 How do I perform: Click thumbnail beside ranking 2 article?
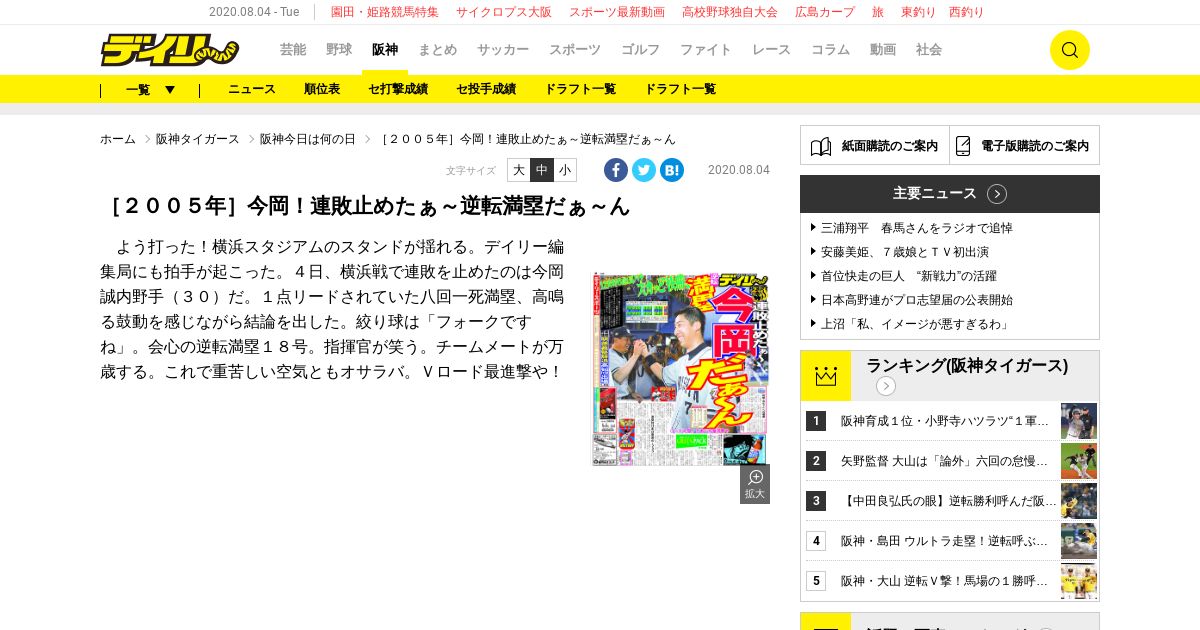point(1079,461)
